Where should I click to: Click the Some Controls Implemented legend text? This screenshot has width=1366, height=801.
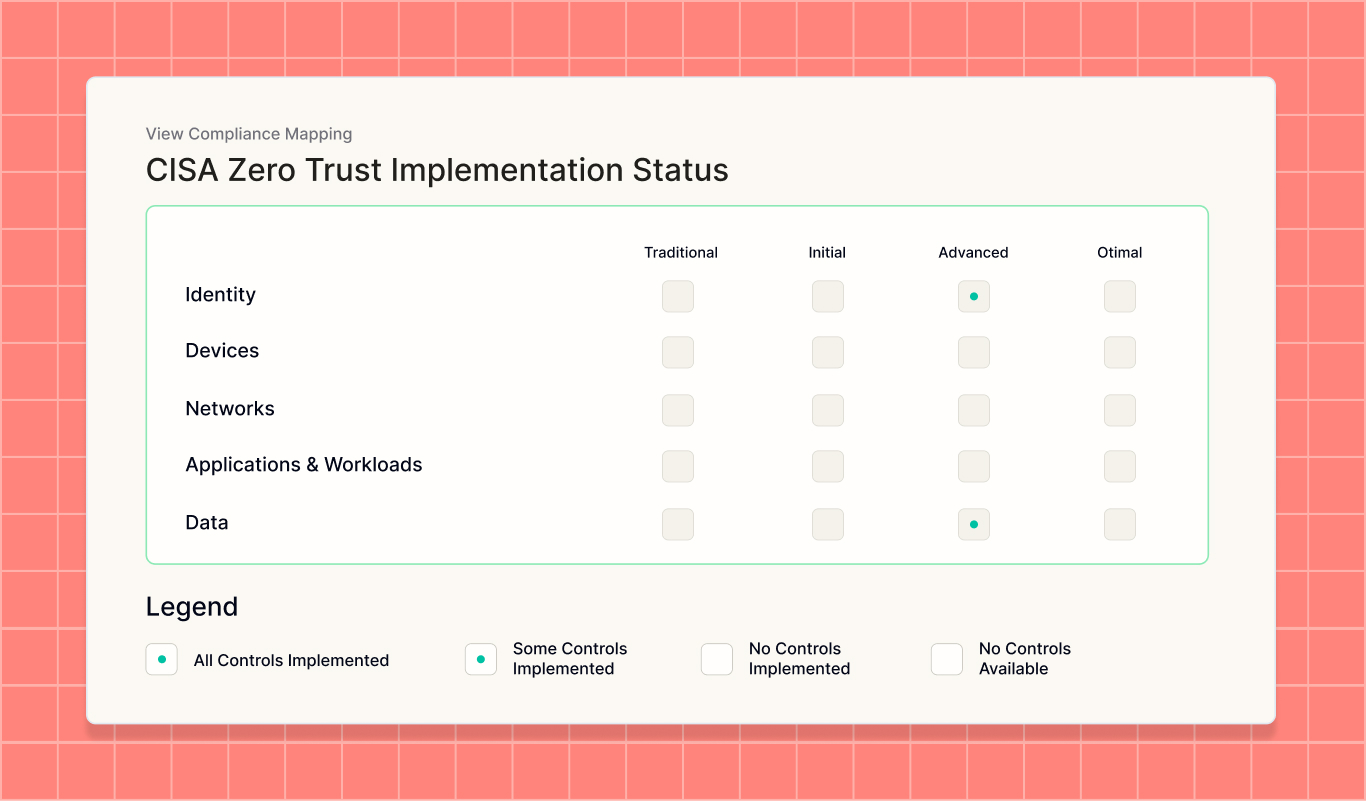pyautogui.click(x=570, y=659)
